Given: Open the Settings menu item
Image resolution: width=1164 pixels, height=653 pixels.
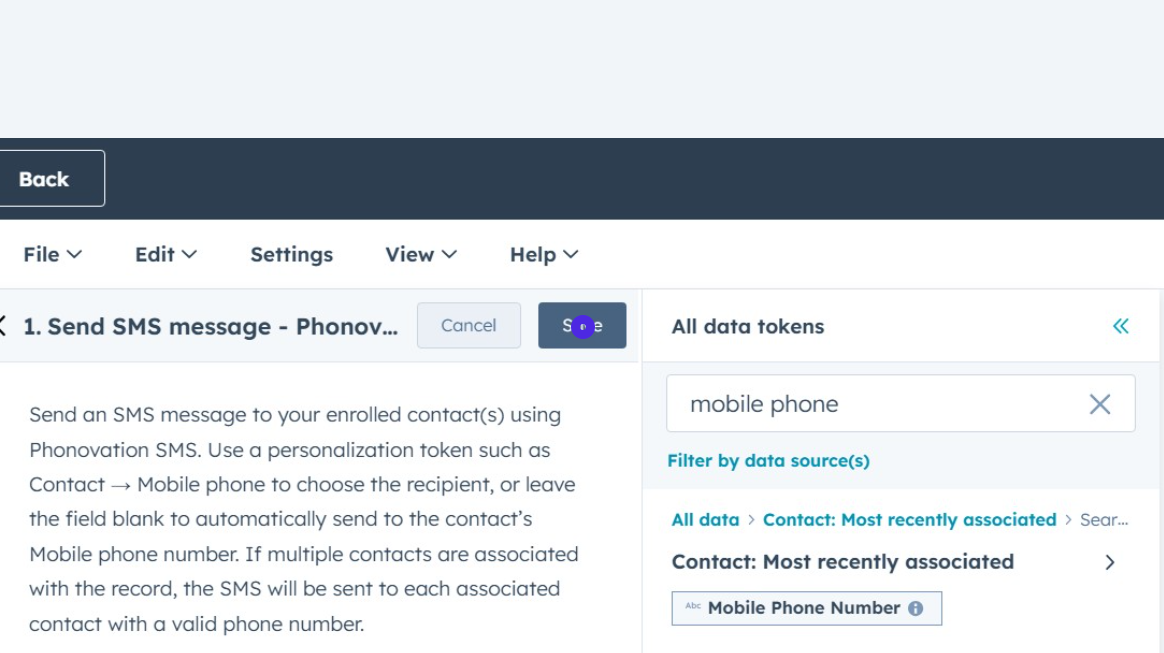Looking at the screenshot, I should (291, 255).
